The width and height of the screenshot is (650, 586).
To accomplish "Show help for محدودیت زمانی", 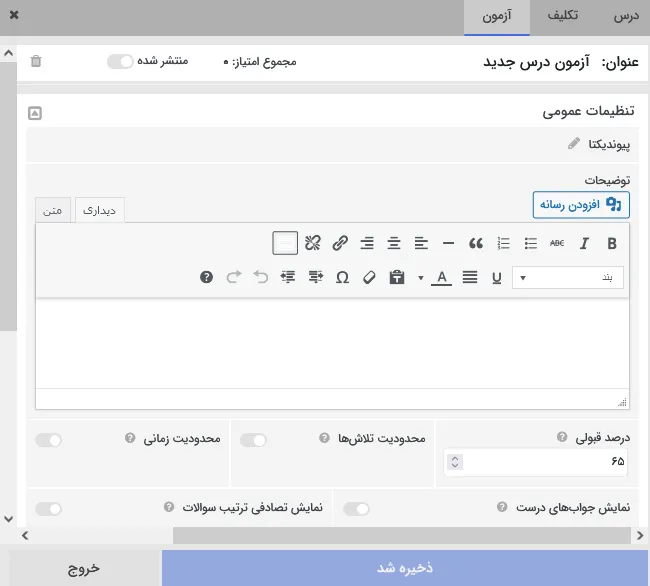I will (x=130, y=438).
